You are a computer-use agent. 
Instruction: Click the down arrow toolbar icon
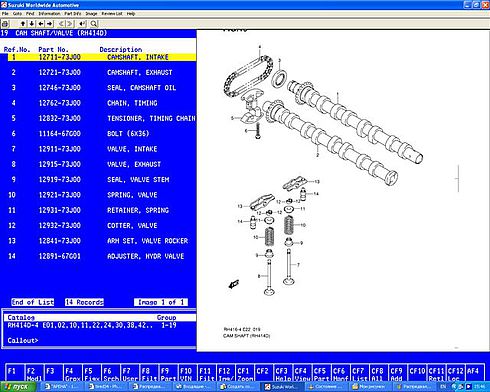point(32,24)
